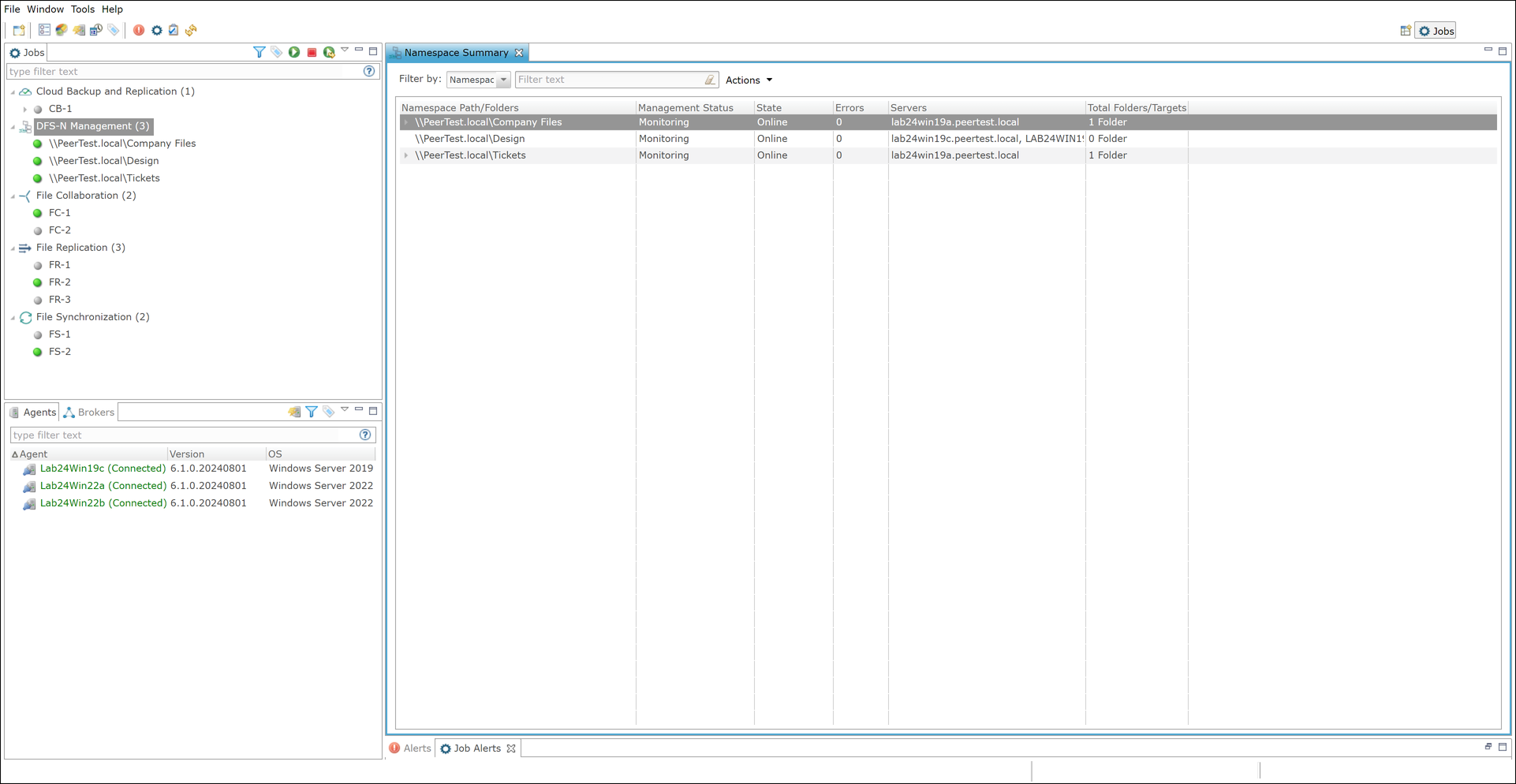Screen dimensions: 1516x784
Task: Clear filter text with eraser icon
Action: coord(710,80)
